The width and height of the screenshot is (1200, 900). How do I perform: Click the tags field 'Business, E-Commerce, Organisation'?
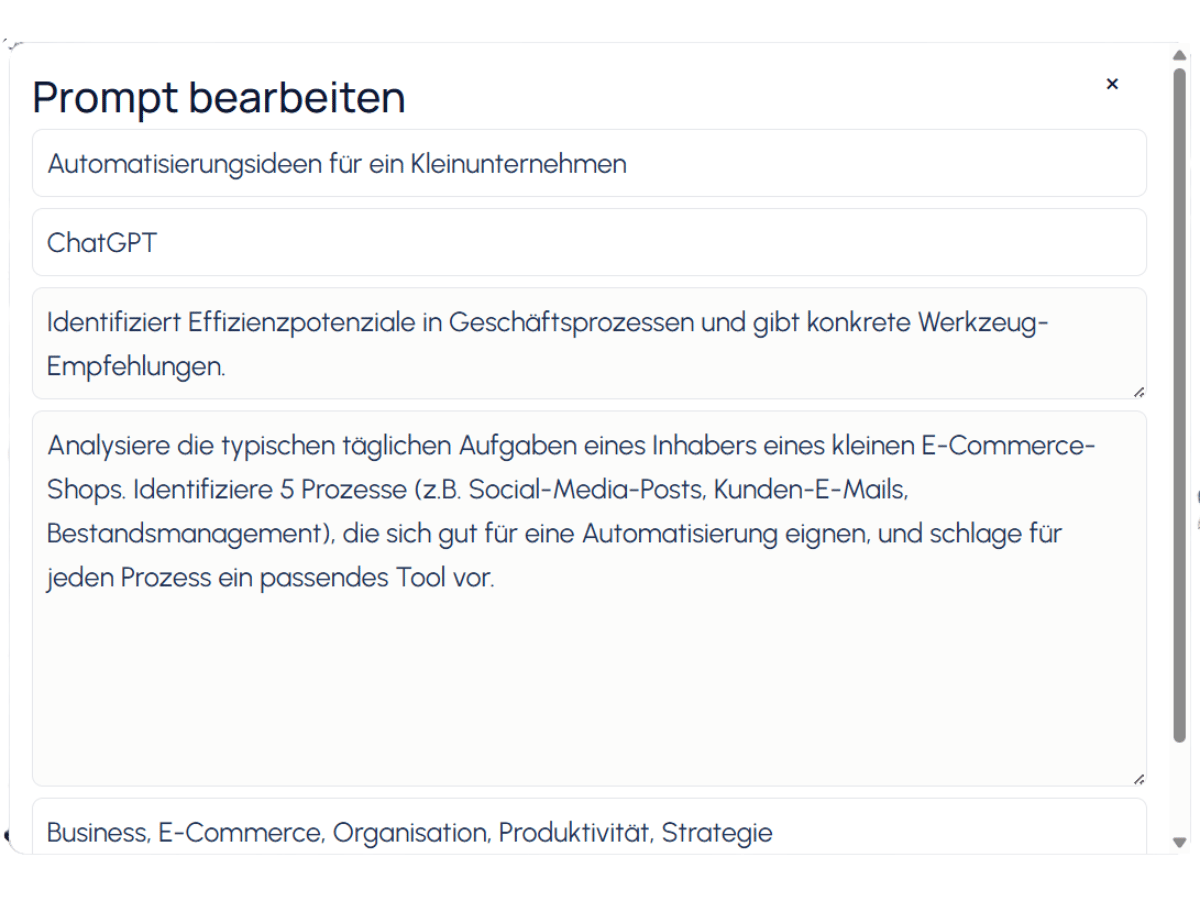click(x=589, y=826)
